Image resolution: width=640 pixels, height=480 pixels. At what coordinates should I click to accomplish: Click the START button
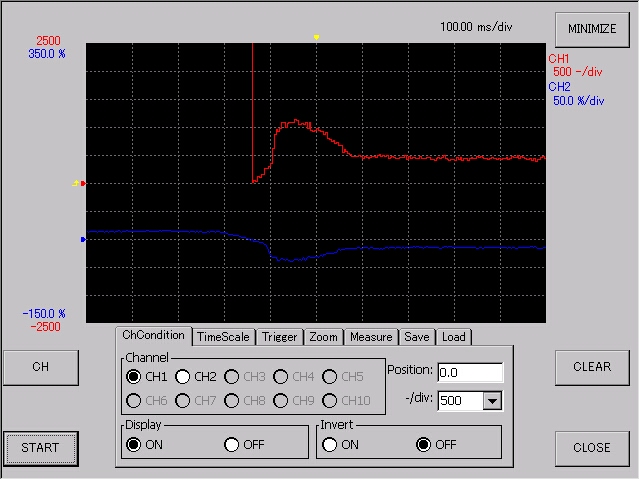pos(40,448)
